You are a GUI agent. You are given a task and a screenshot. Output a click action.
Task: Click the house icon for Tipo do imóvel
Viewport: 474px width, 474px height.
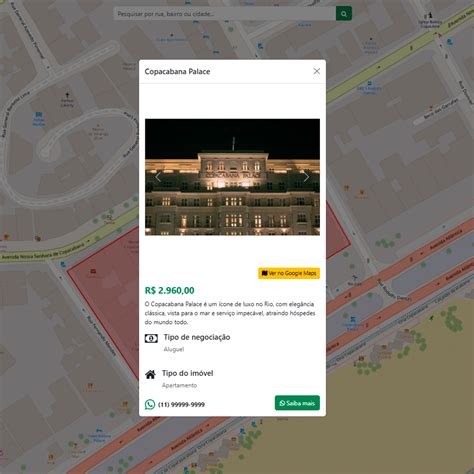click(150, 375)
